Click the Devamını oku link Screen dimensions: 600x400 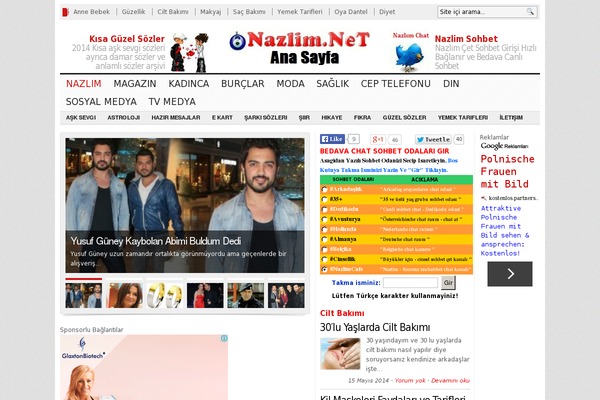pos(450,380)
